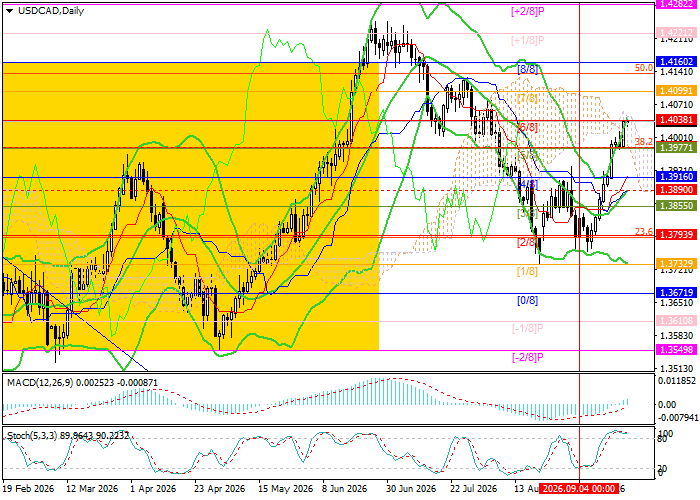Screen dimensions: 700x500
Task: Click the 1.40710 price axis value
Action: pos(677,105)
